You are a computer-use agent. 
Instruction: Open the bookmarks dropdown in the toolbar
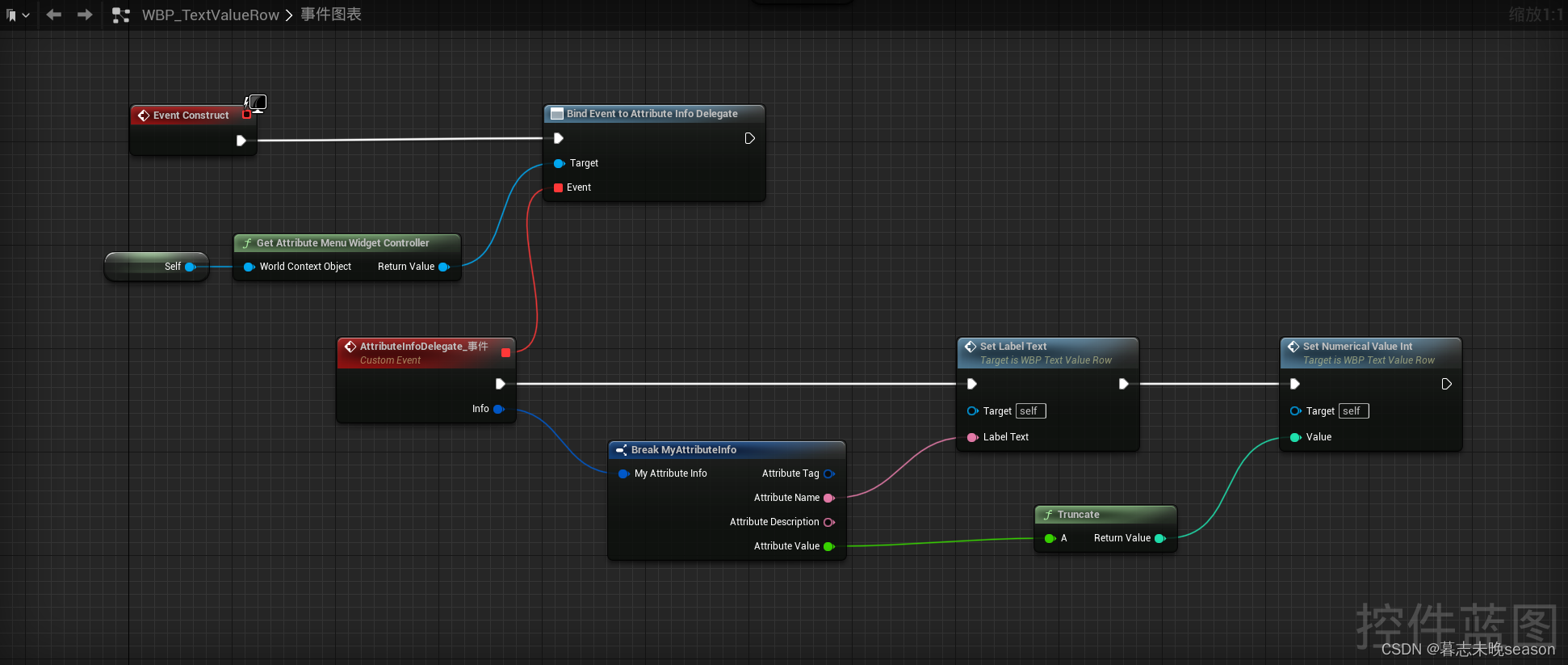(18, 15)
